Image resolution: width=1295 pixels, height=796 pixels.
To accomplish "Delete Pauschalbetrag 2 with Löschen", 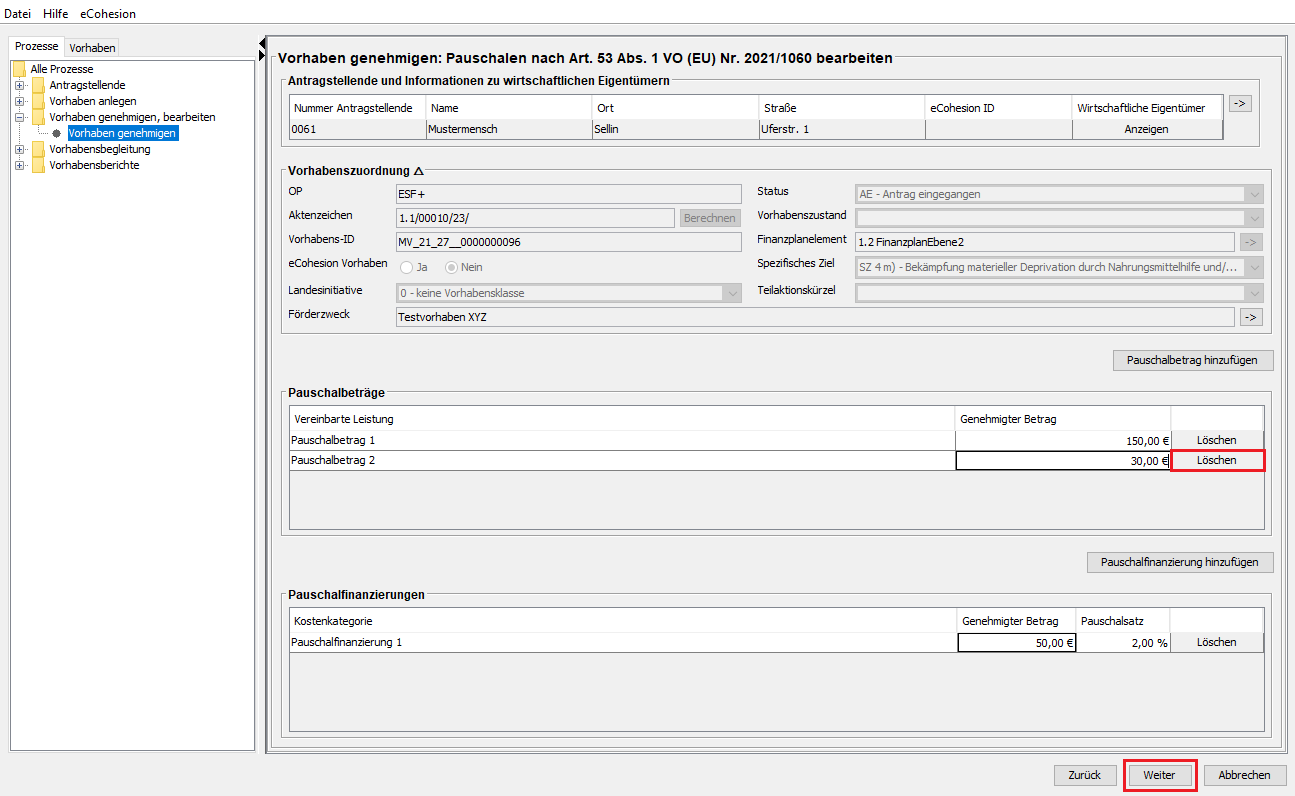I will (1217, 460).
